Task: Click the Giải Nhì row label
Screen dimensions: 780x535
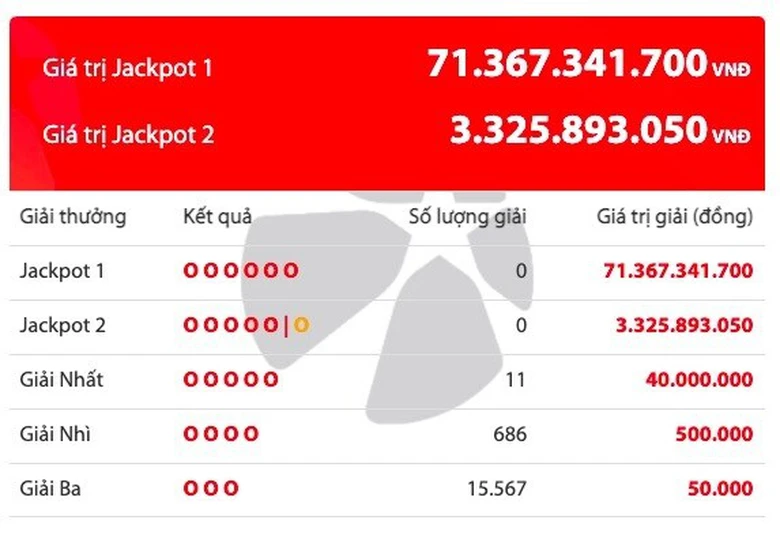Action: [54, 434]
